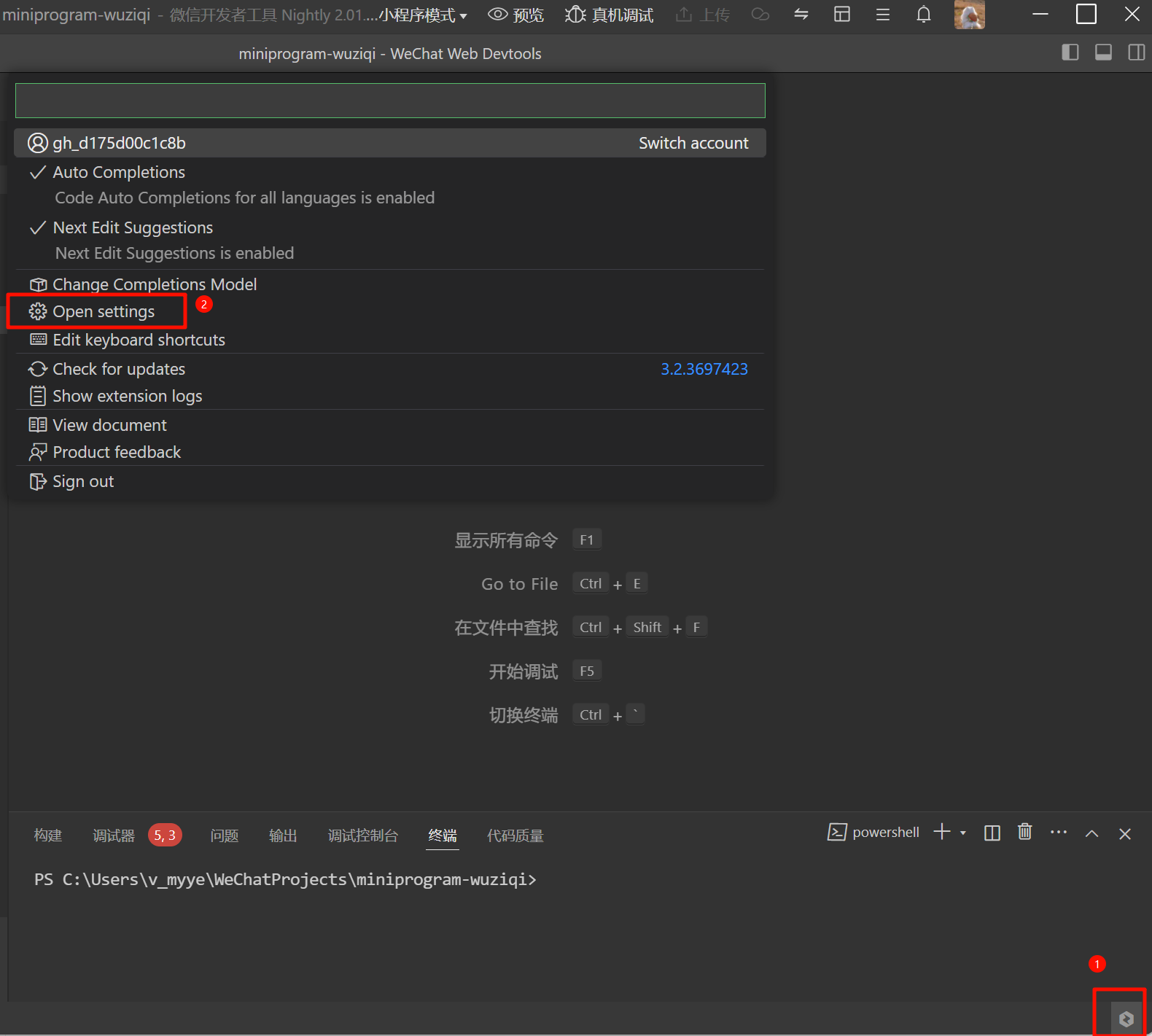This screenshot has width=1152, height=1036.
Task: Click version number 3.2.3697423 link
Action: click(x=704, y=369)
